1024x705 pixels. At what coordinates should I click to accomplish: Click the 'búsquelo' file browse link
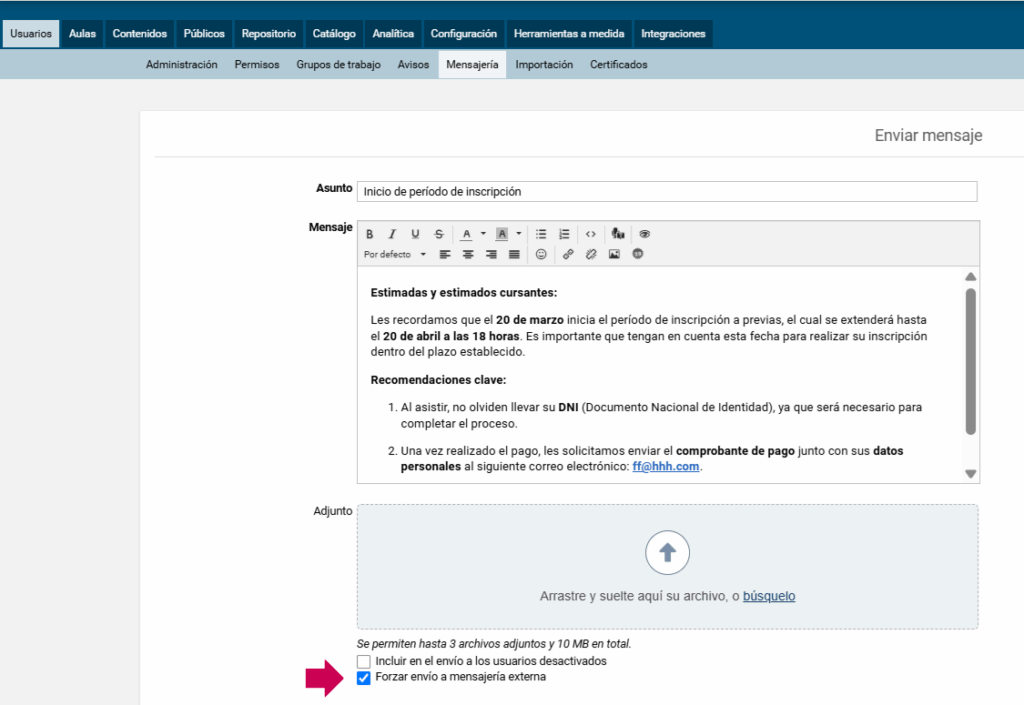pyautogui.click(x=768, y=596)
